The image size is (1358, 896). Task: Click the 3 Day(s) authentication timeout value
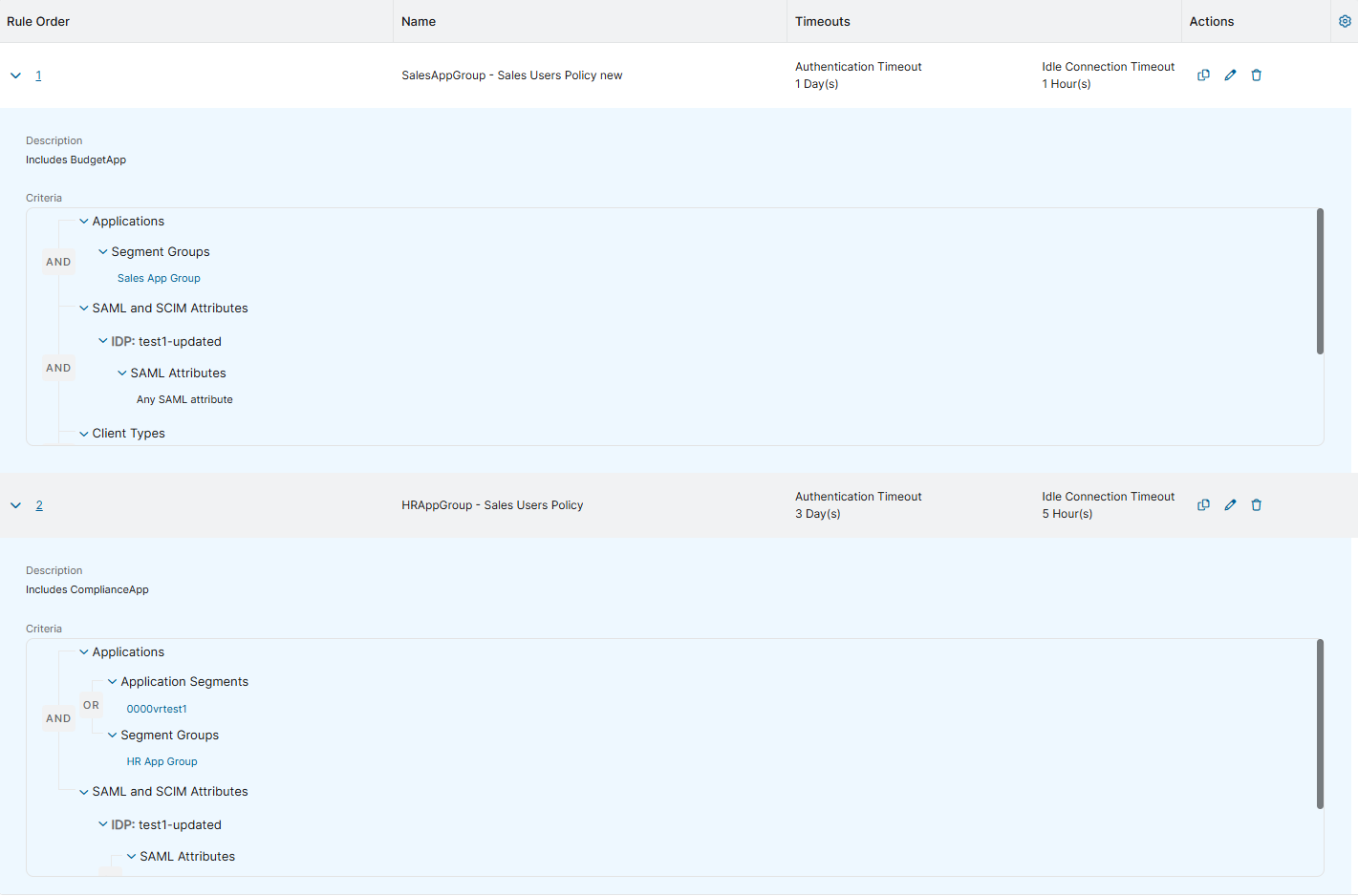[818, 514]
